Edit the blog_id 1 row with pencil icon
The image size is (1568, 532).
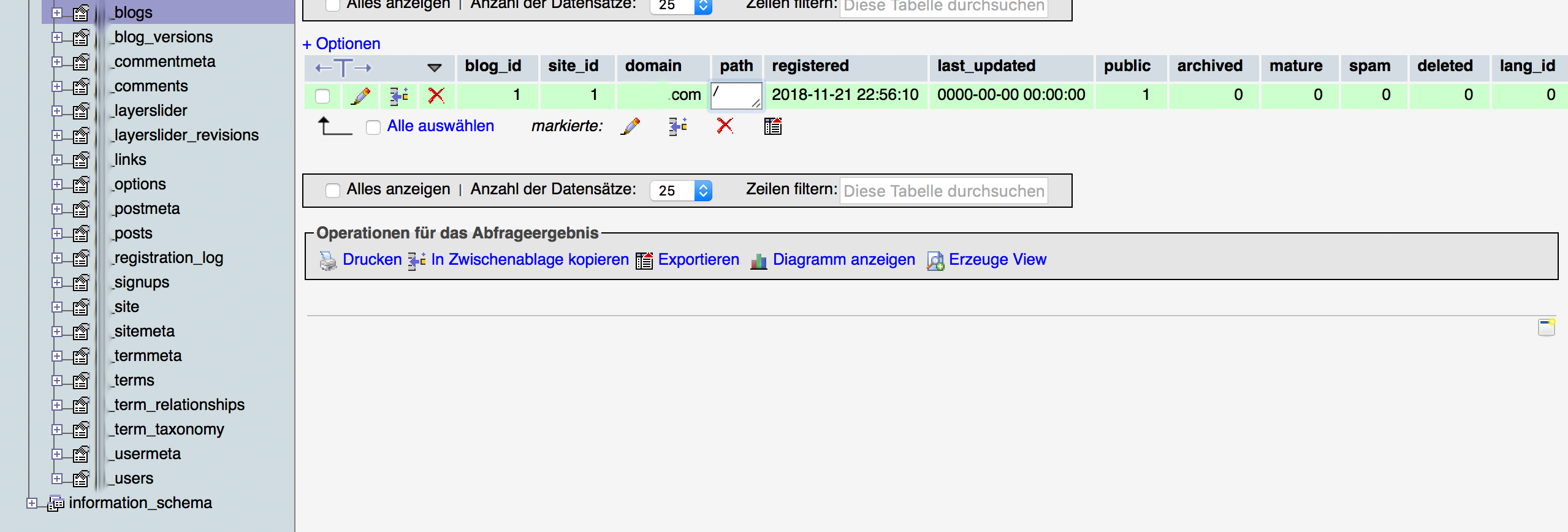[360, 96]
